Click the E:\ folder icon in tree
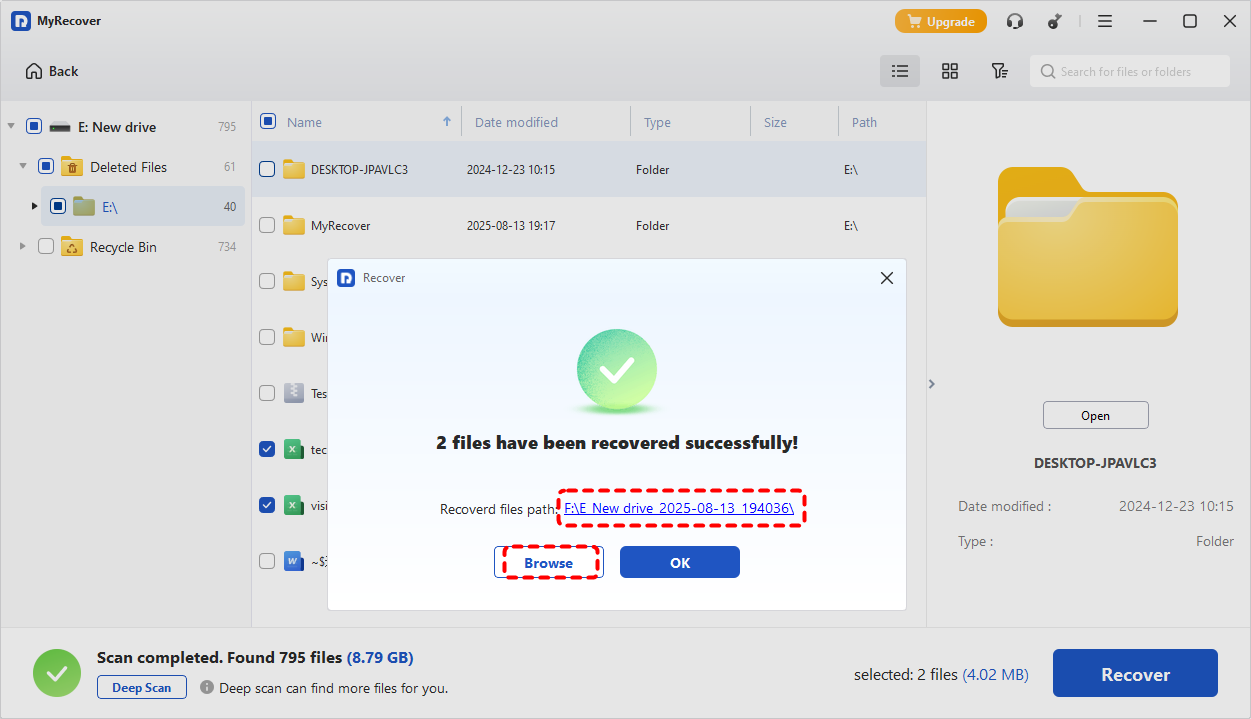 [84, 207]
